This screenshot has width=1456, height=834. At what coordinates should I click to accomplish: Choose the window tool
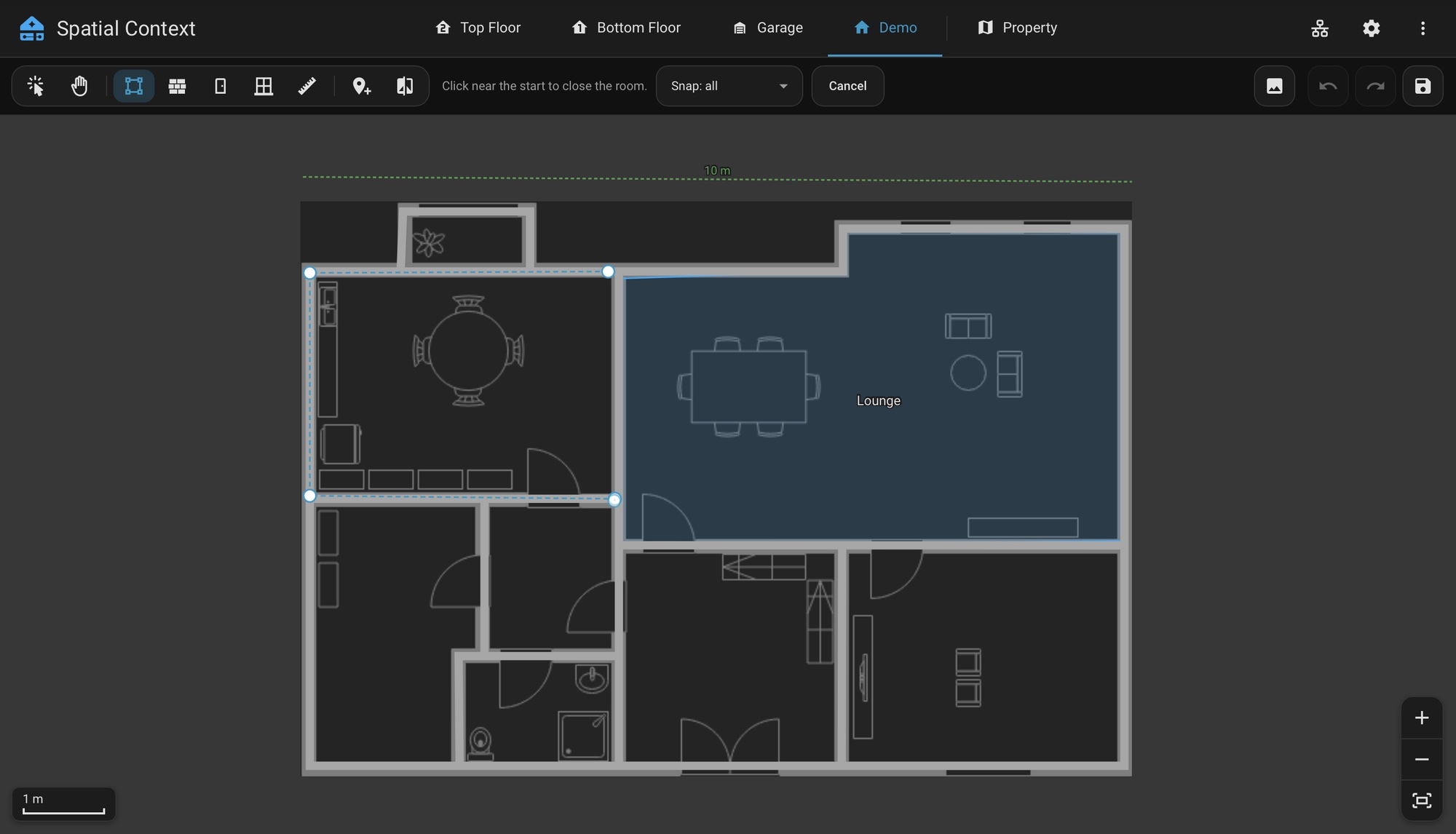(264, 86)
